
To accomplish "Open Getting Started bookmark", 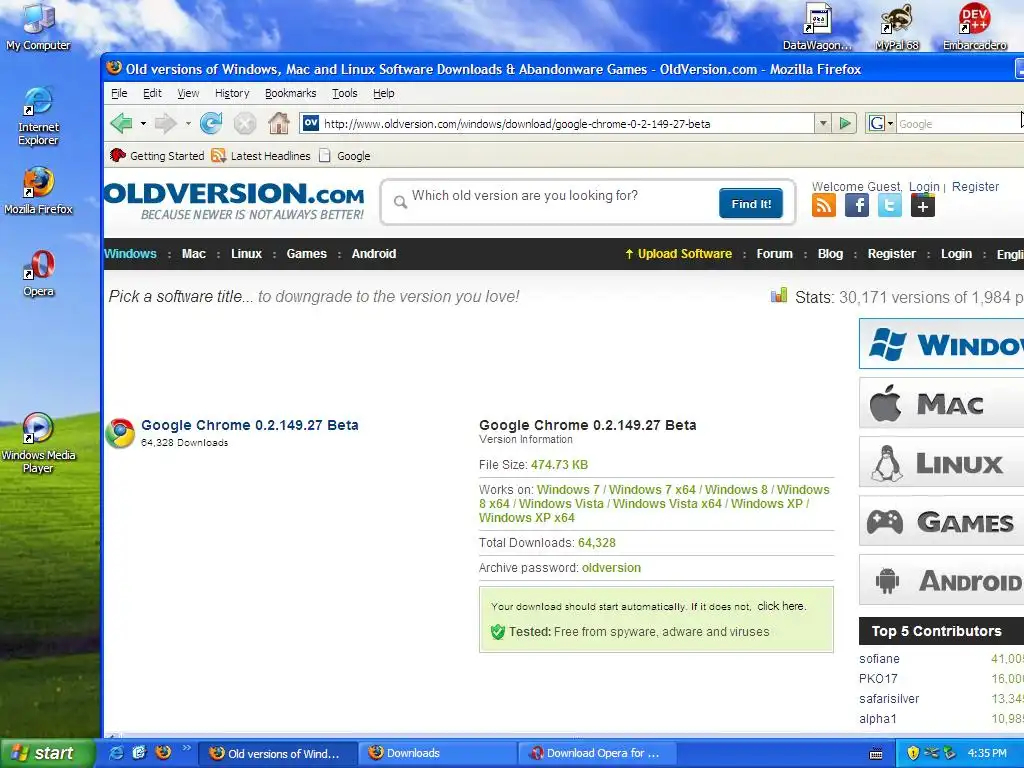I will pos(157,155).
